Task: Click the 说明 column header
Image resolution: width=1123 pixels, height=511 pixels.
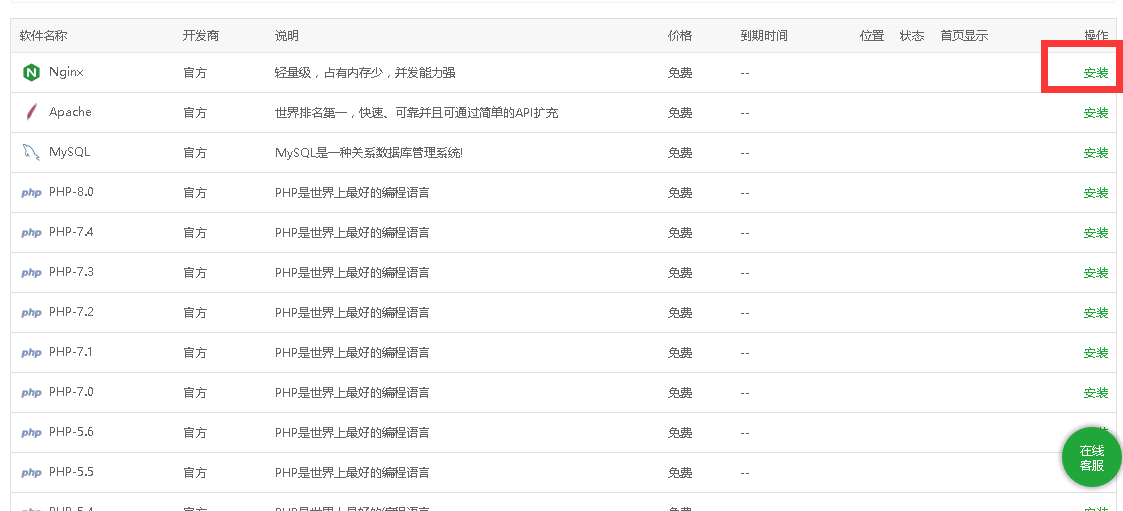Action: pyautogui.click(x=286, y=36)
